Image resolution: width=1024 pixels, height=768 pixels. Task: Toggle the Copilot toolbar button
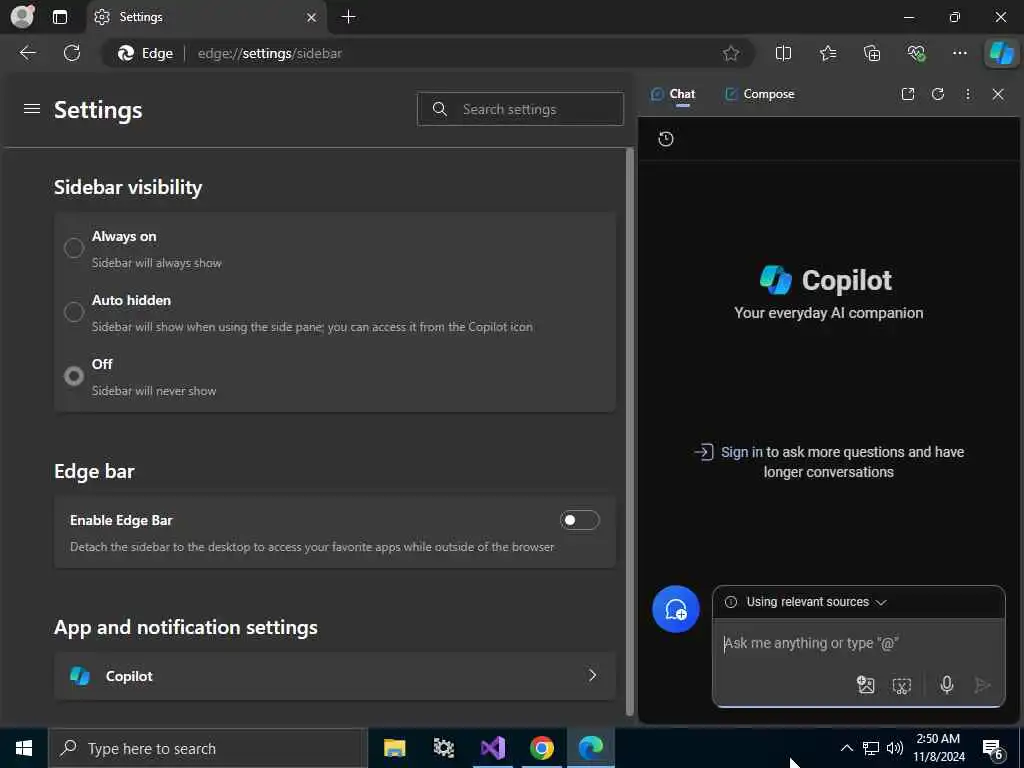(x=1001, y=53)
